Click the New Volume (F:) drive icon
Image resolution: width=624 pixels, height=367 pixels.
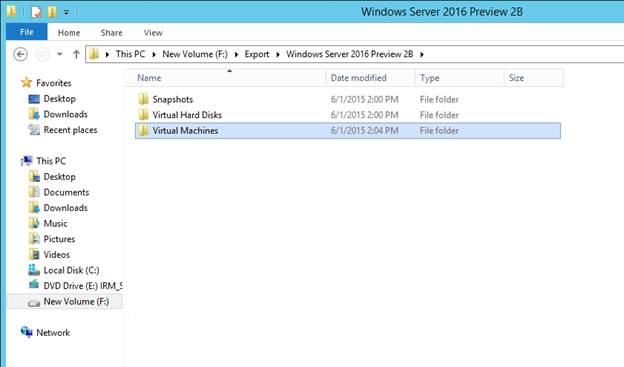pos(34,303)
